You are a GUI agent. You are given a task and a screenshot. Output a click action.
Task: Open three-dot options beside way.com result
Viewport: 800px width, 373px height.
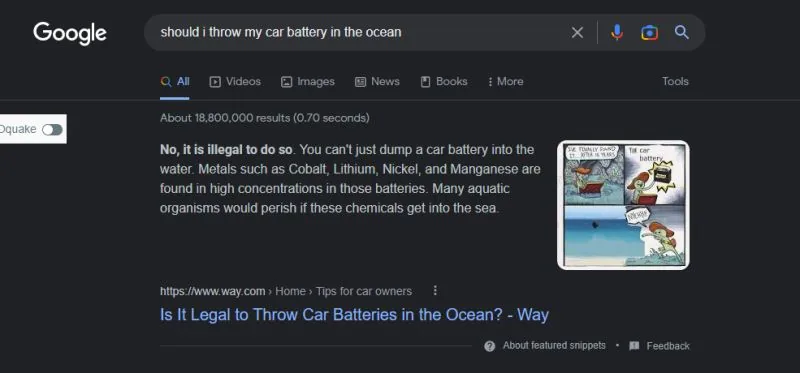tap(435, 290)
